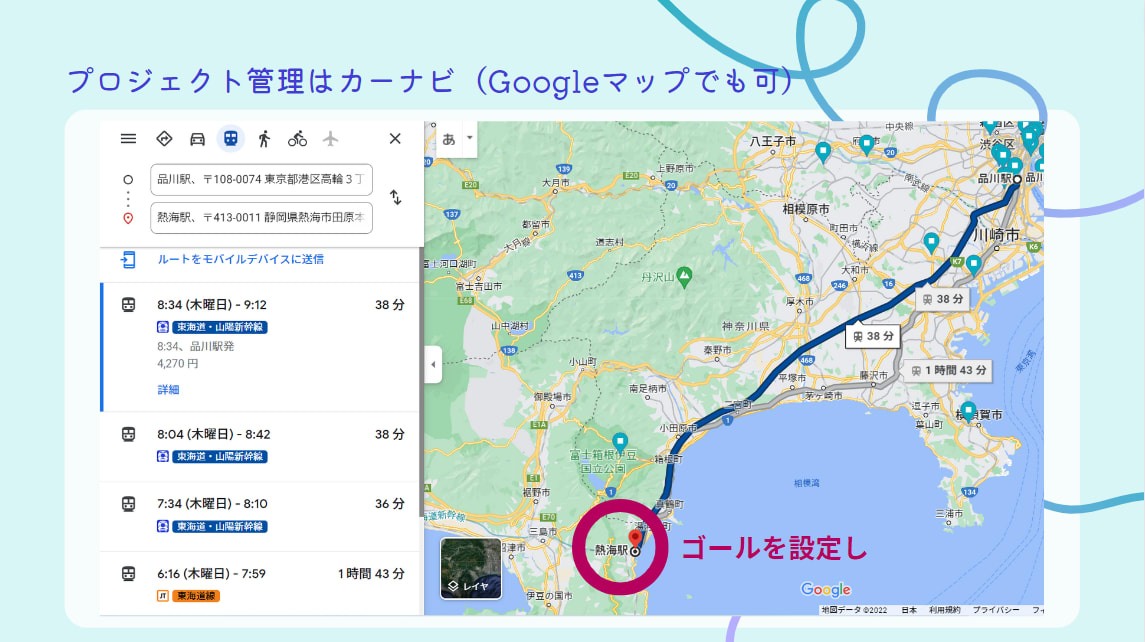Screen dimensions: 1145x642
Task: Click train icon beside 6:16 route
Action: (129, 574)
